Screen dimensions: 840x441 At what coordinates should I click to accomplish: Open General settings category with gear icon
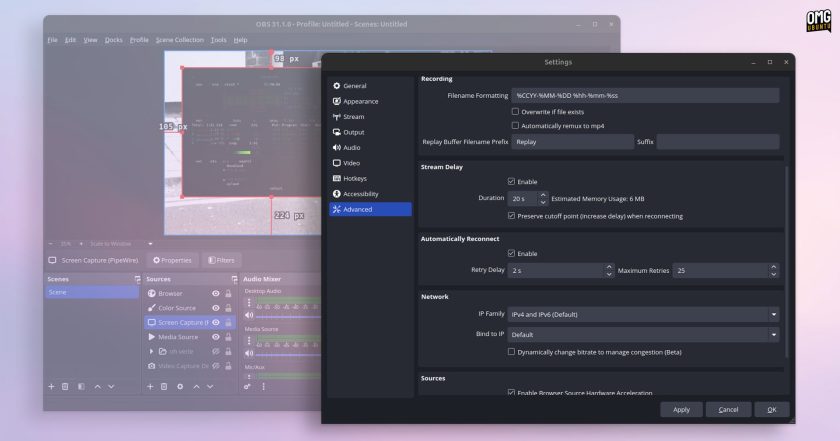coord(370,86)
